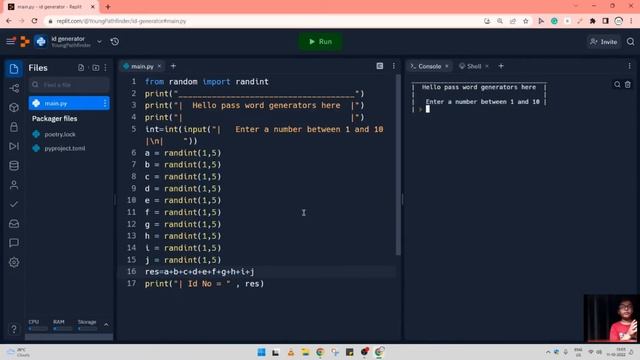Open Debugger sidebar icon

[x=14, y=146]
